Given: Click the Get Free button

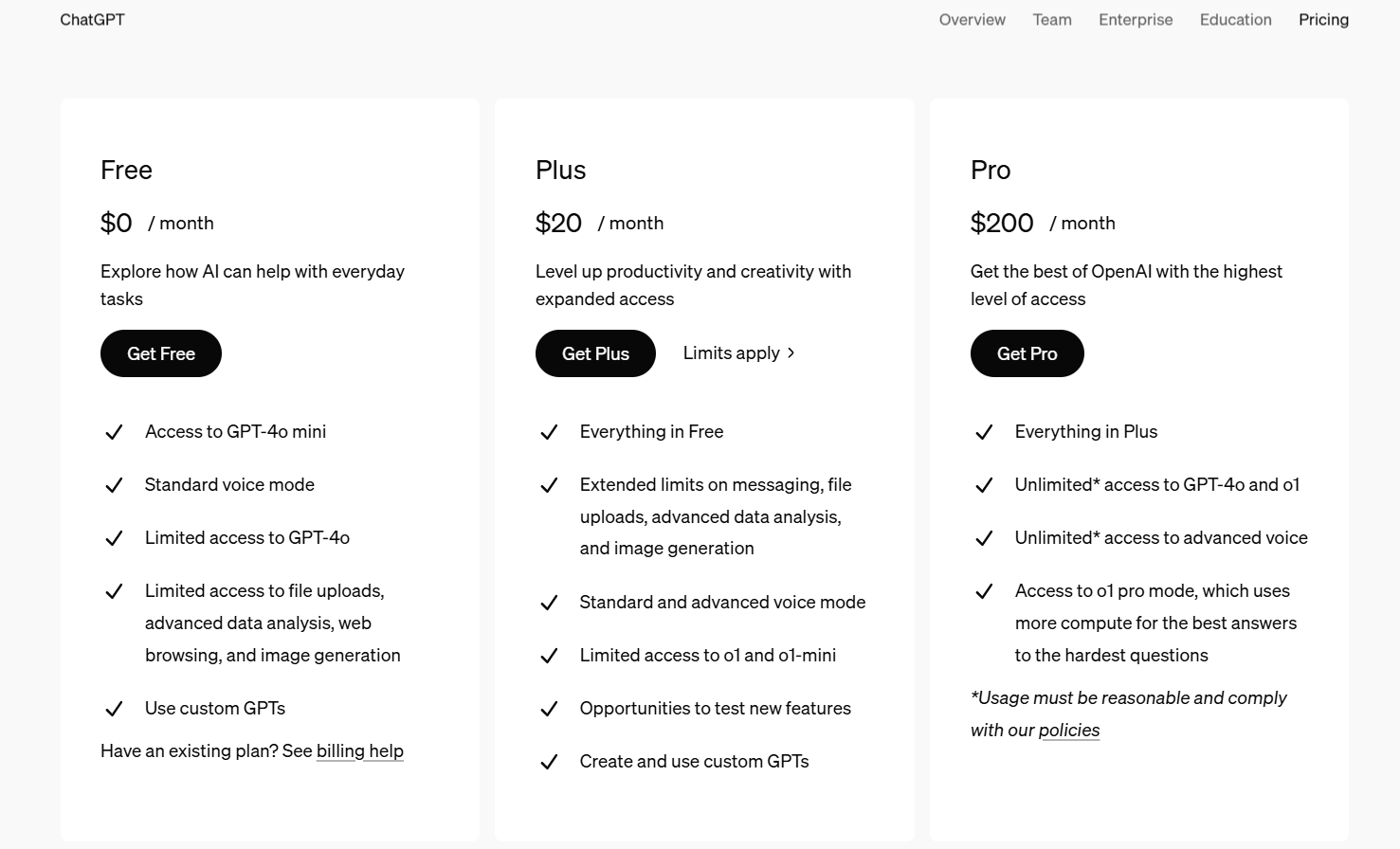Looking at the screenshot, I should 160,353.
